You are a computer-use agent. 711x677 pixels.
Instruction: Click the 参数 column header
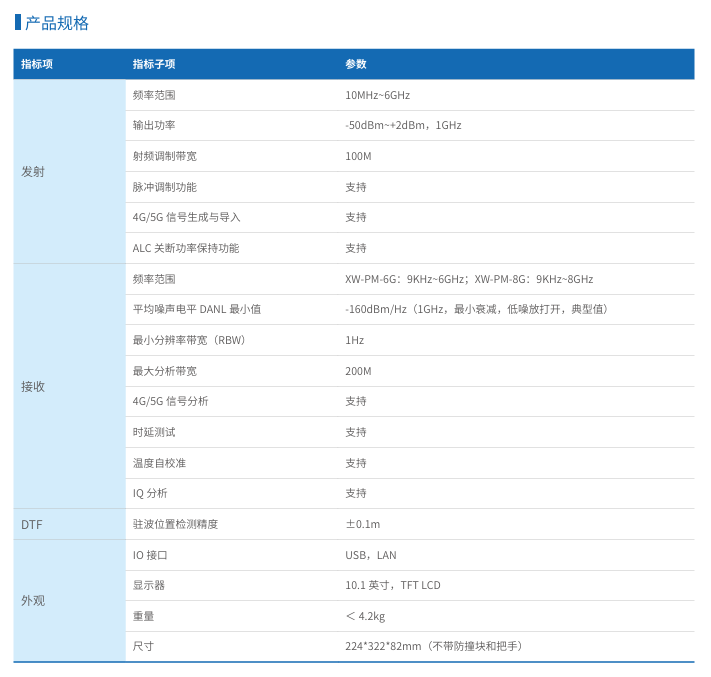pos(356,64)
